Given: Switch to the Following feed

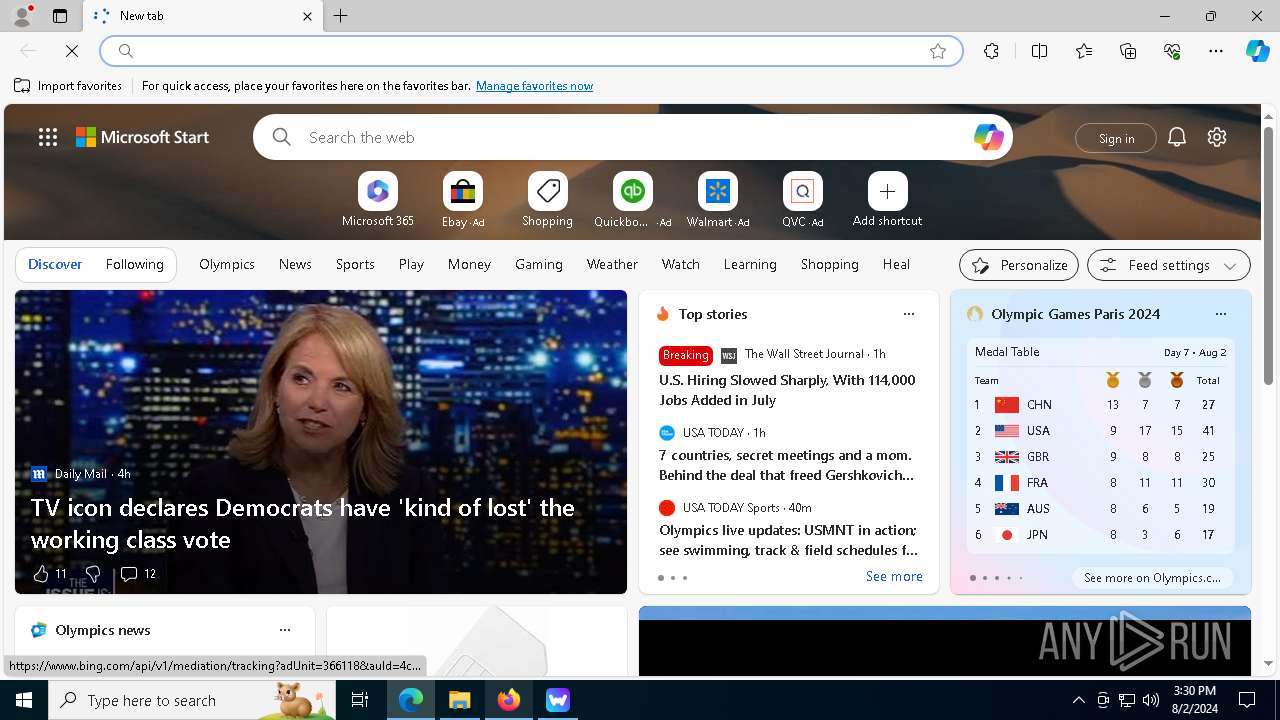Looking at the screenshot, I should click(x=134, y=264).
